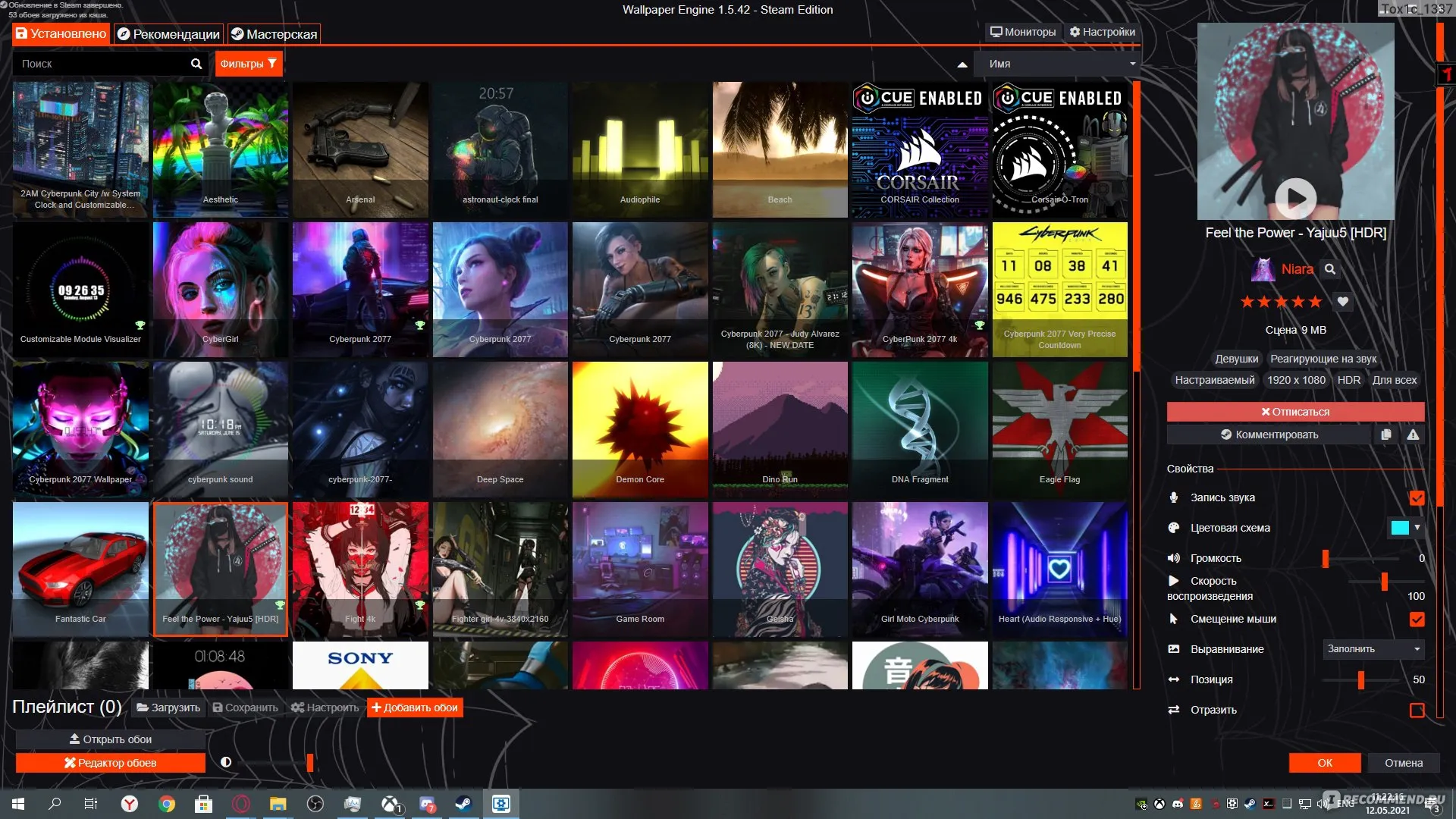1456x819 pixels.
Task: Open Yandex Browser from the taskbar
Action: [130, 804]
